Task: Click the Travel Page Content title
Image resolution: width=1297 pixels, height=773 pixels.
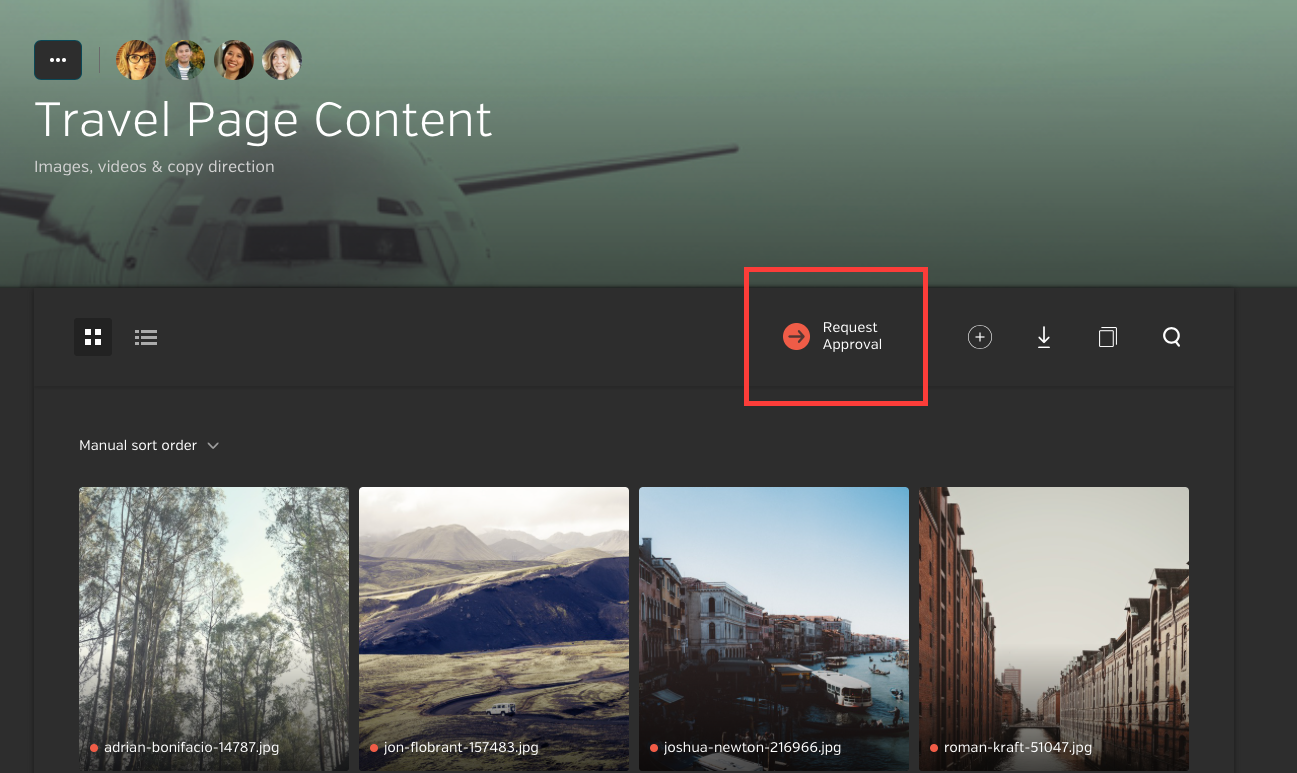Action: pos(263,119)
